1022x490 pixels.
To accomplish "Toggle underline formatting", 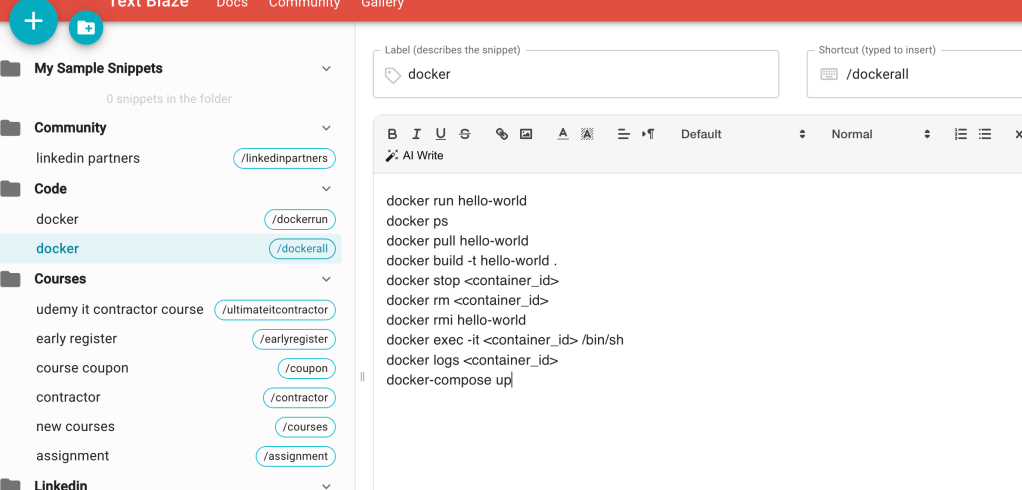I will (441, 134).
